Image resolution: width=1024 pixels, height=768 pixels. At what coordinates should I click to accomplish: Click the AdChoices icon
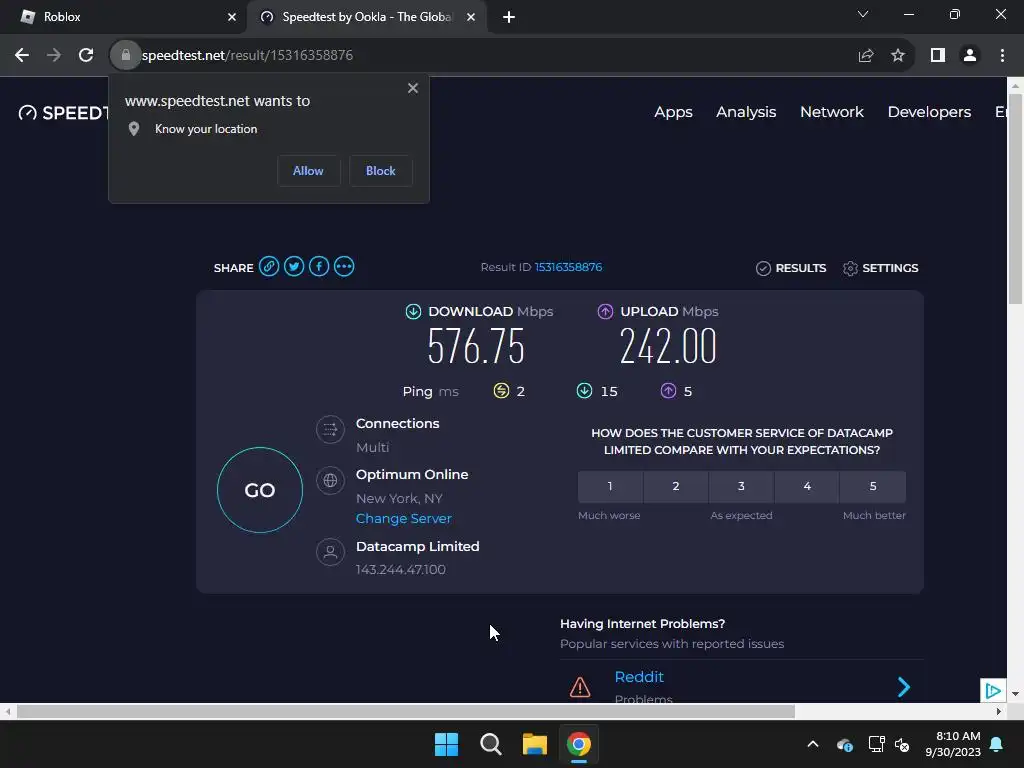pos(993,690)
